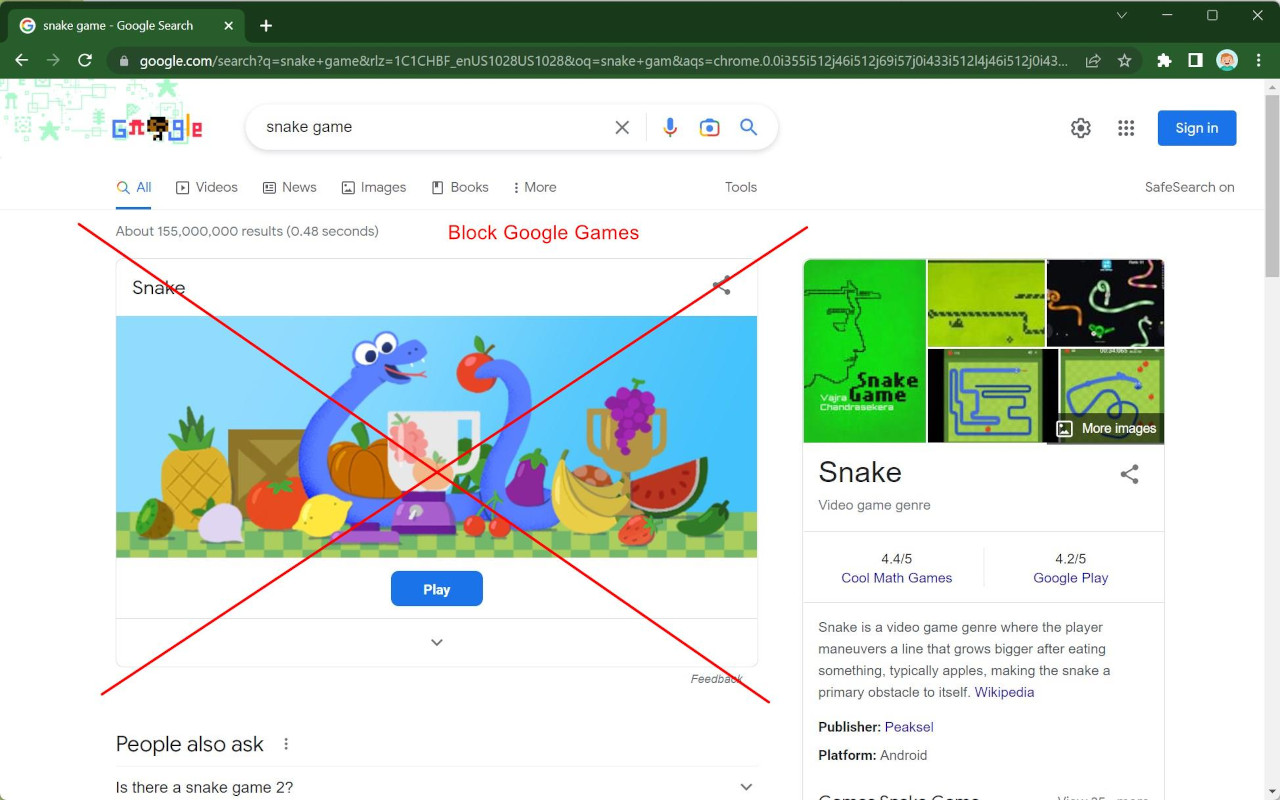
Task: Click the More images thumbnail
Action: tap(1107, 428)
